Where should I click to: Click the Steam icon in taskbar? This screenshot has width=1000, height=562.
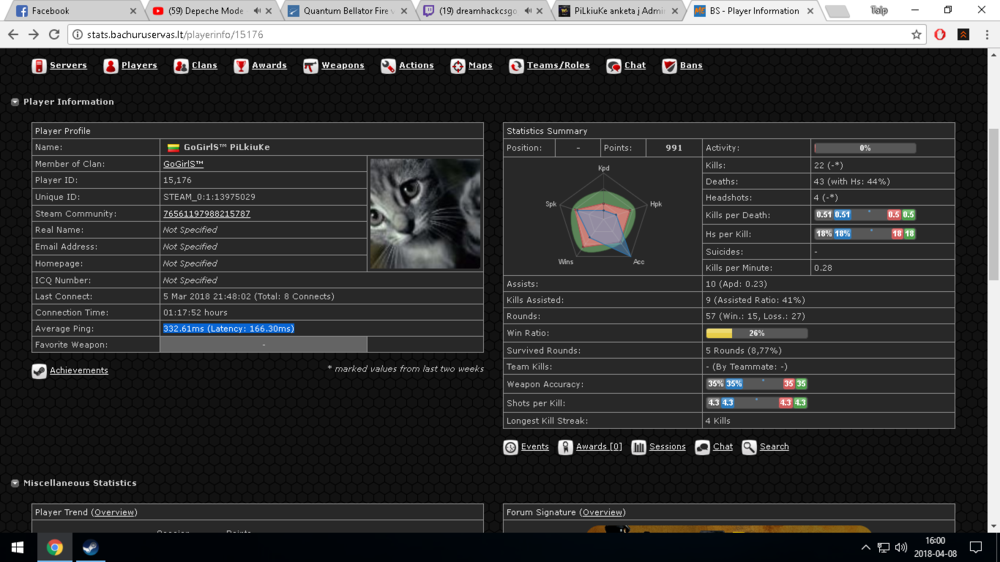(90, 548)
